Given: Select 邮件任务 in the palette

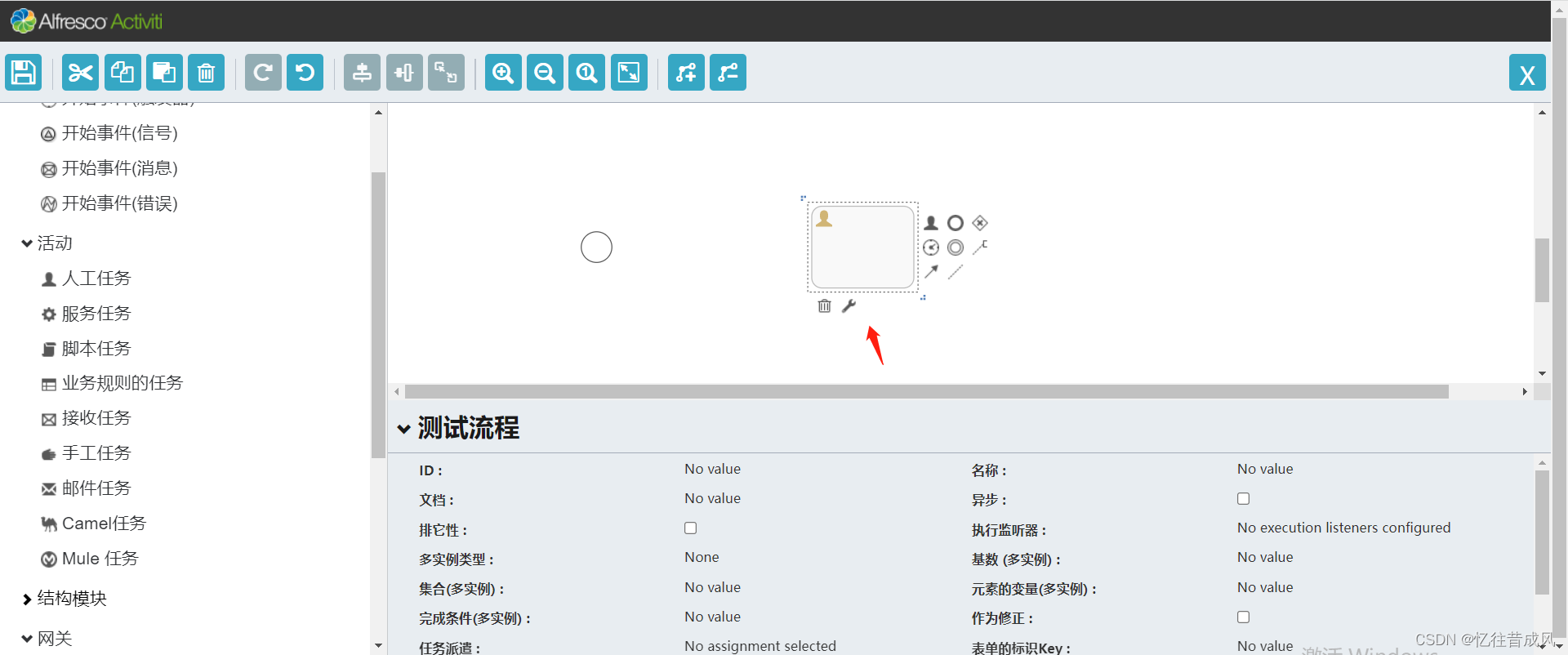Looking at the screenshot, I should click(86, 488).
